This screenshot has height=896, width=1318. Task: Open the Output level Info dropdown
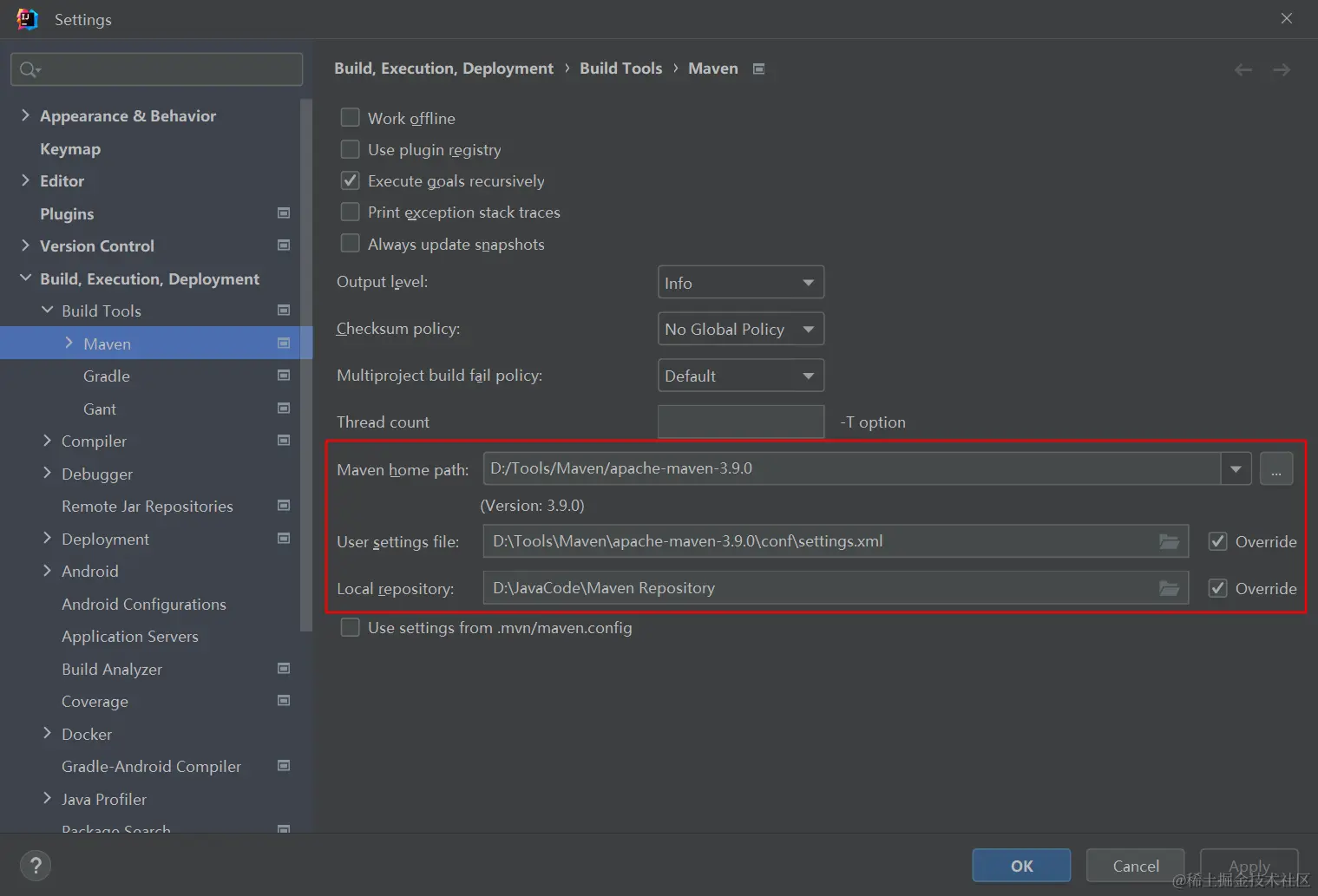click(x=740, y=282)
